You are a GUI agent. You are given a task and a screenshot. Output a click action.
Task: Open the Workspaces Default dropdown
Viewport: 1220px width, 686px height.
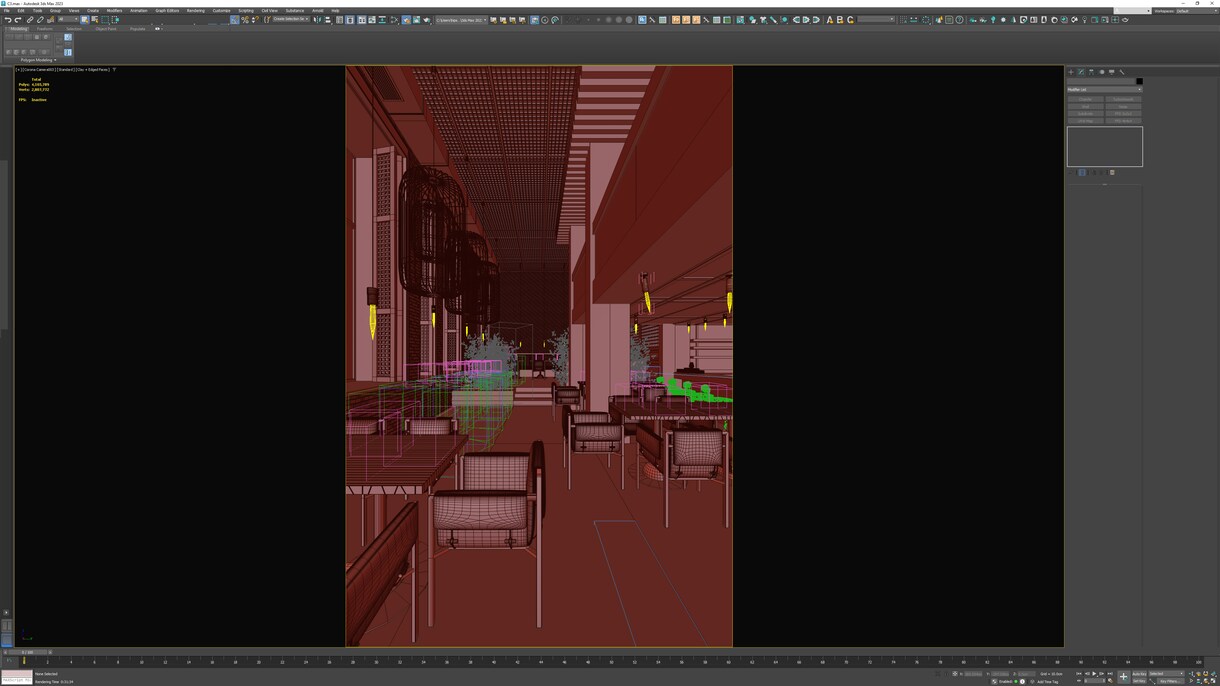(1195, 11)
